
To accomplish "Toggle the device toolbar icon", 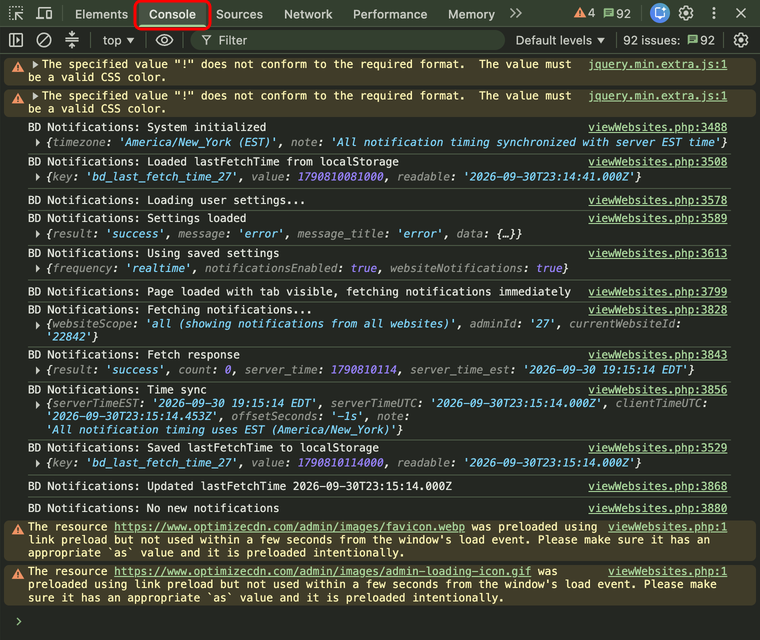I will pyautogui.click(x=44, y=14).
